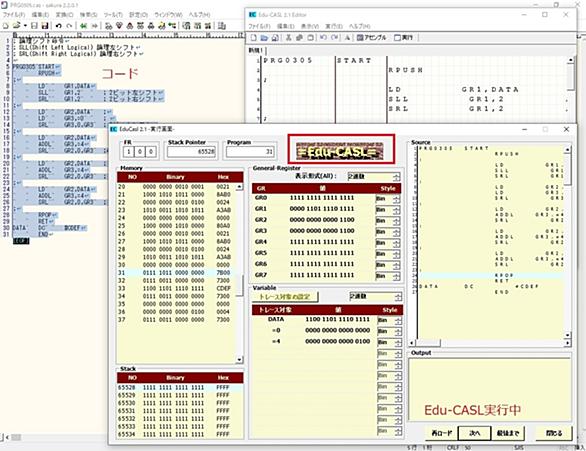Click the アセンブル toolbar button

pos(371,37)
